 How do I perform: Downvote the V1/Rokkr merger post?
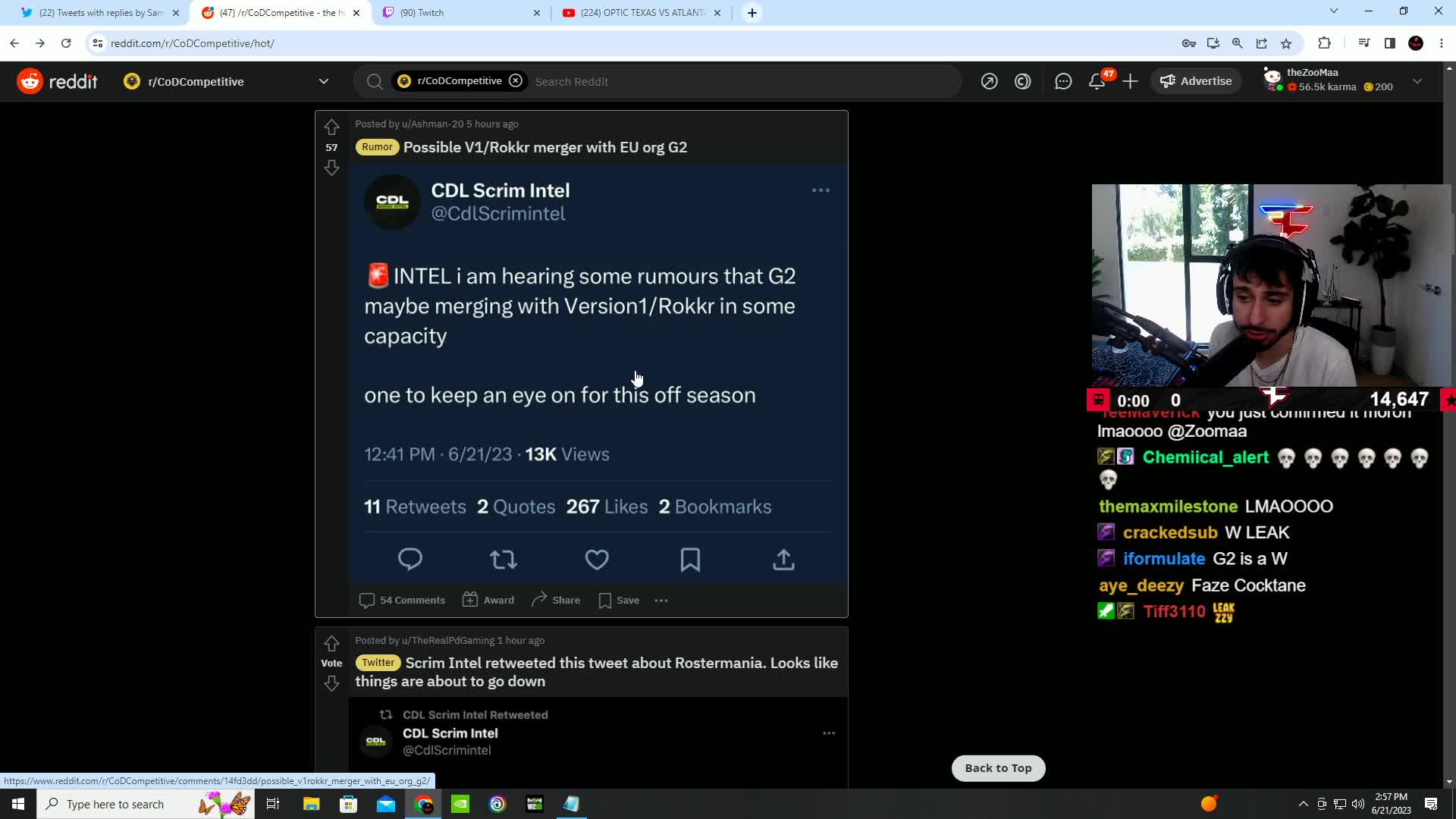pyautogui.click(x=331, y=168)
